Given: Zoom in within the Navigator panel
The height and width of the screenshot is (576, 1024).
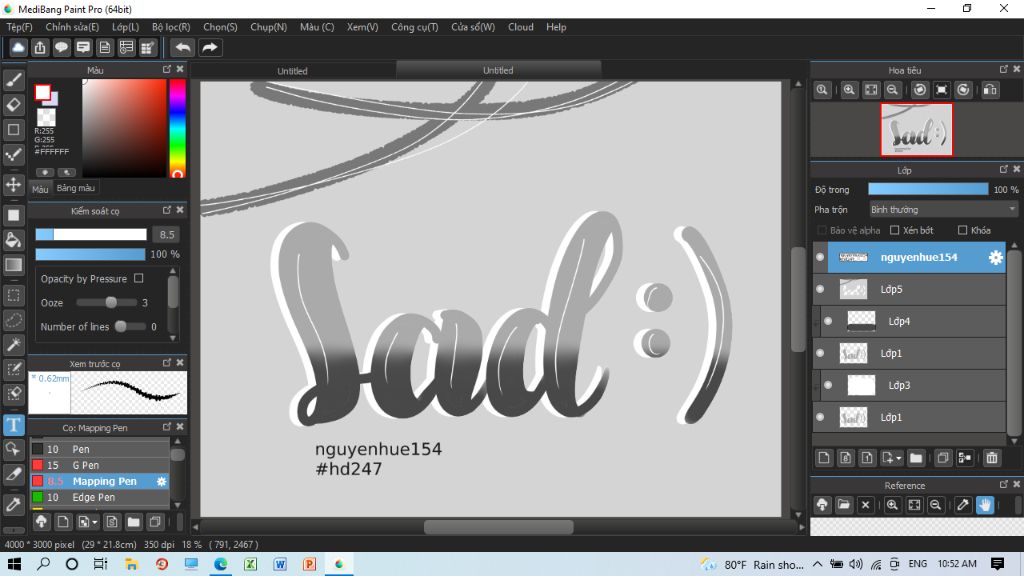Looking at the screenshot, I should click(849, 89).
